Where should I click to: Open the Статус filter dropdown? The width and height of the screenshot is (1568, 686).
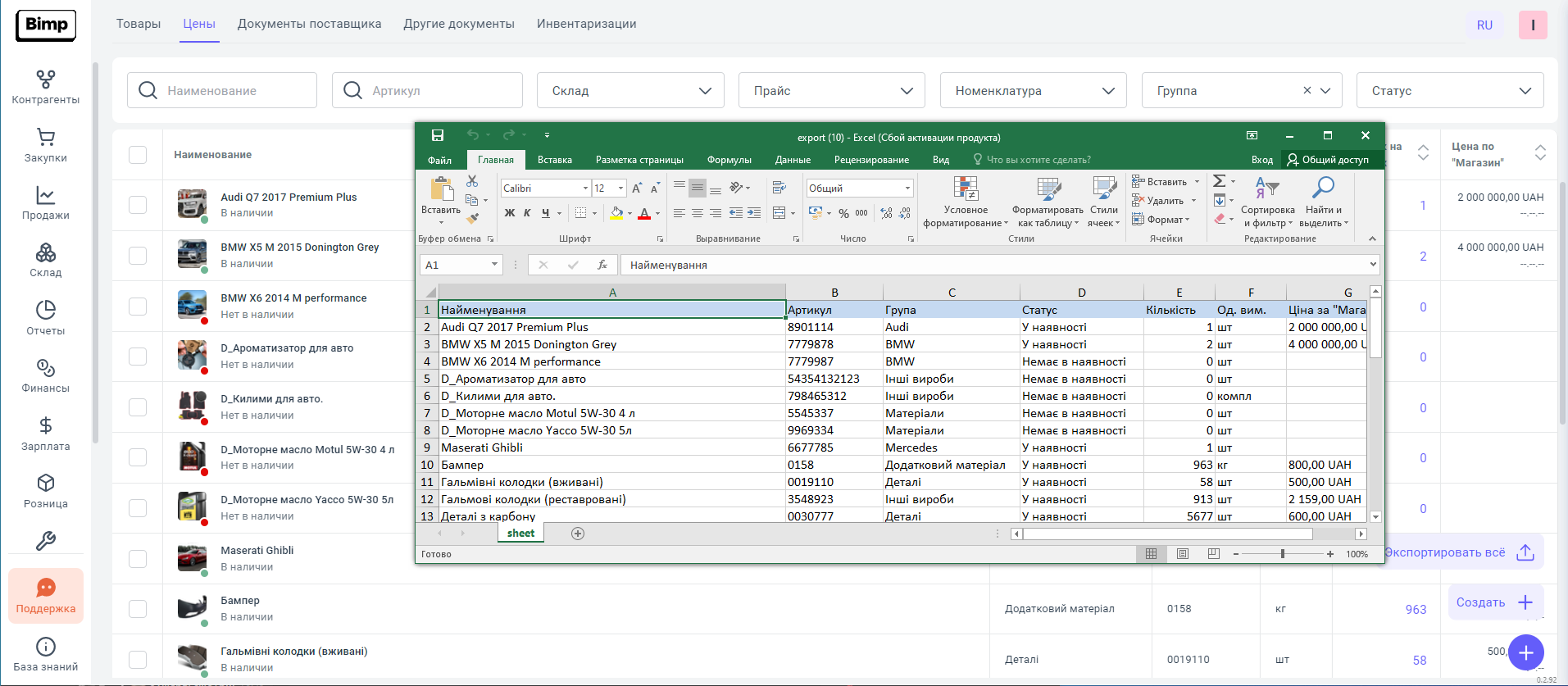1450,91
